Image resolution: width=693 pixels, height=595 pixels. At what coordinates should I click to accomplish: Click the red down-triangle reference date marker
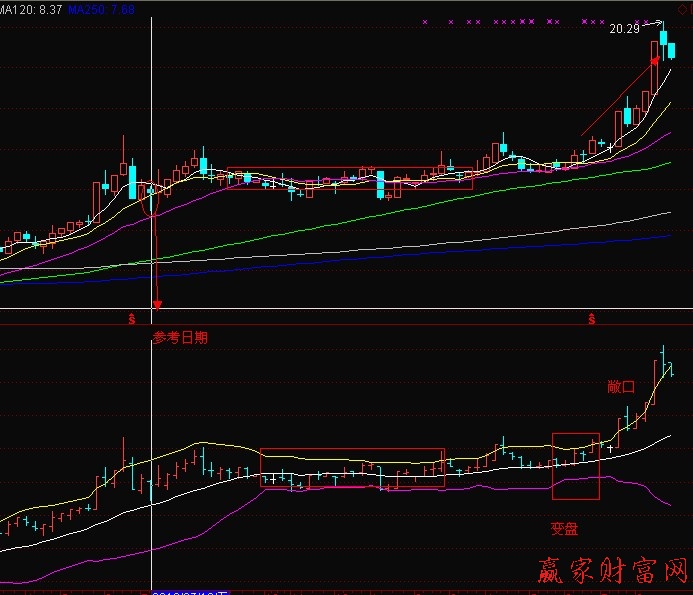pos(156,304)
